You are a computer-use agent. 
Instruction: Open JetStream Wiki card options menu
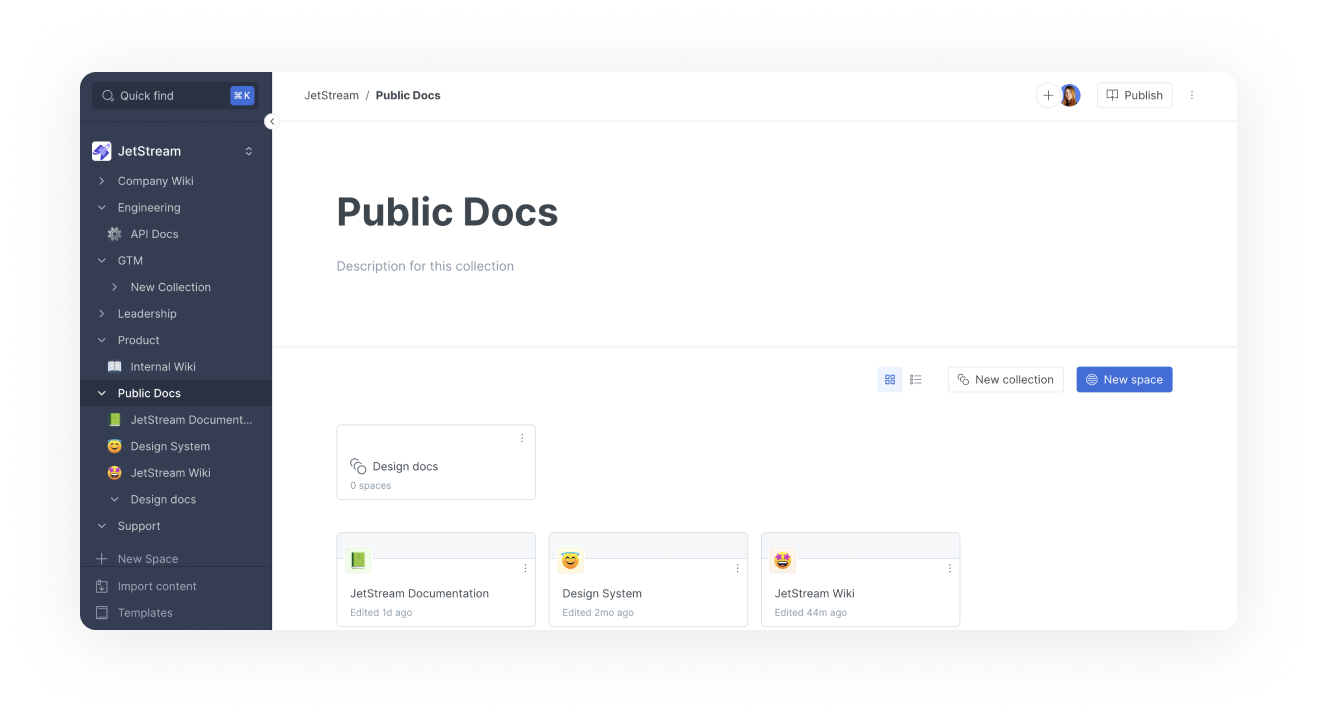click(x=949, y=568)
